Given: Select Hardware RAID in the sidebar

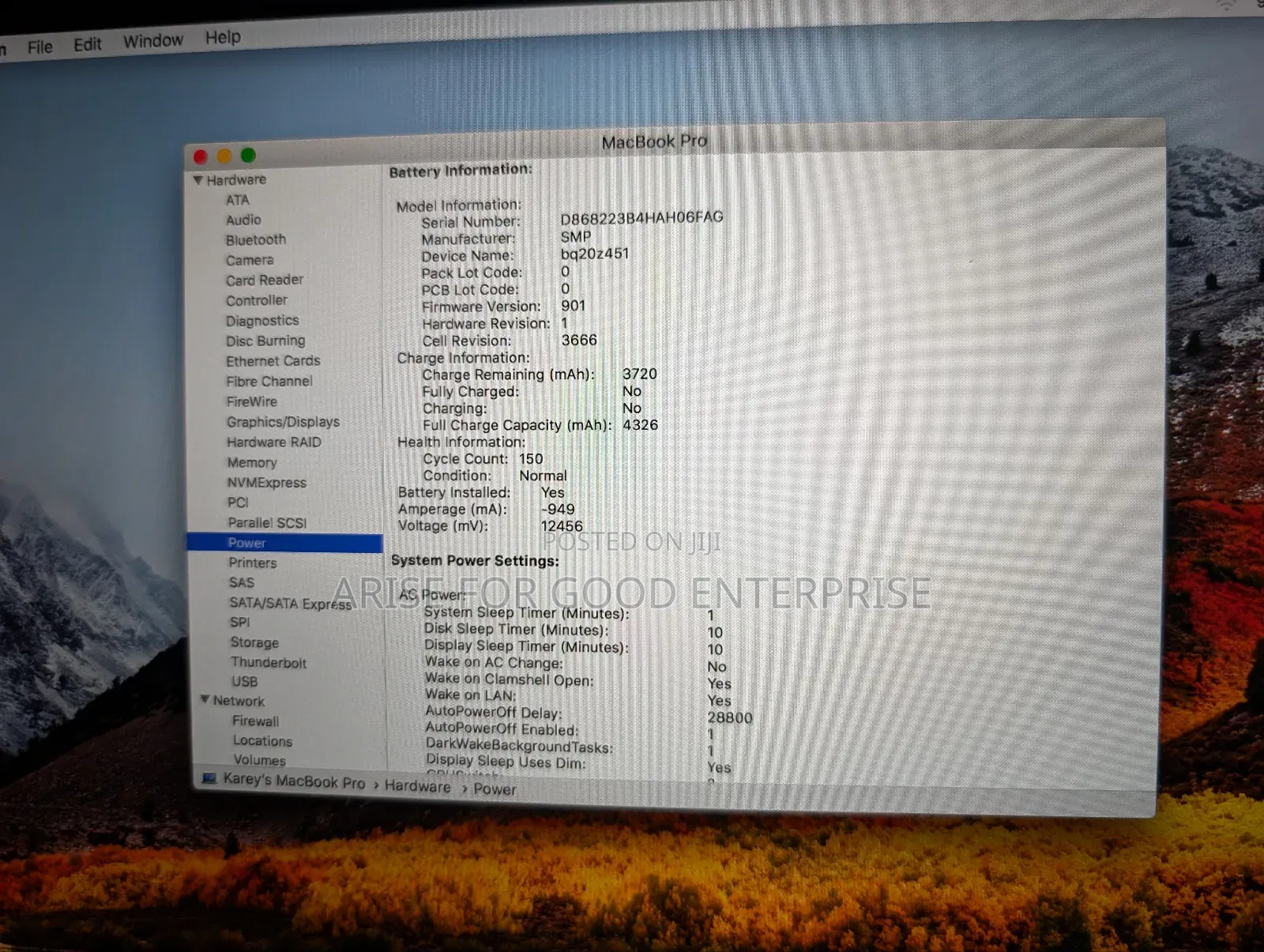Looking at the screenshot, I should point(274,442).
